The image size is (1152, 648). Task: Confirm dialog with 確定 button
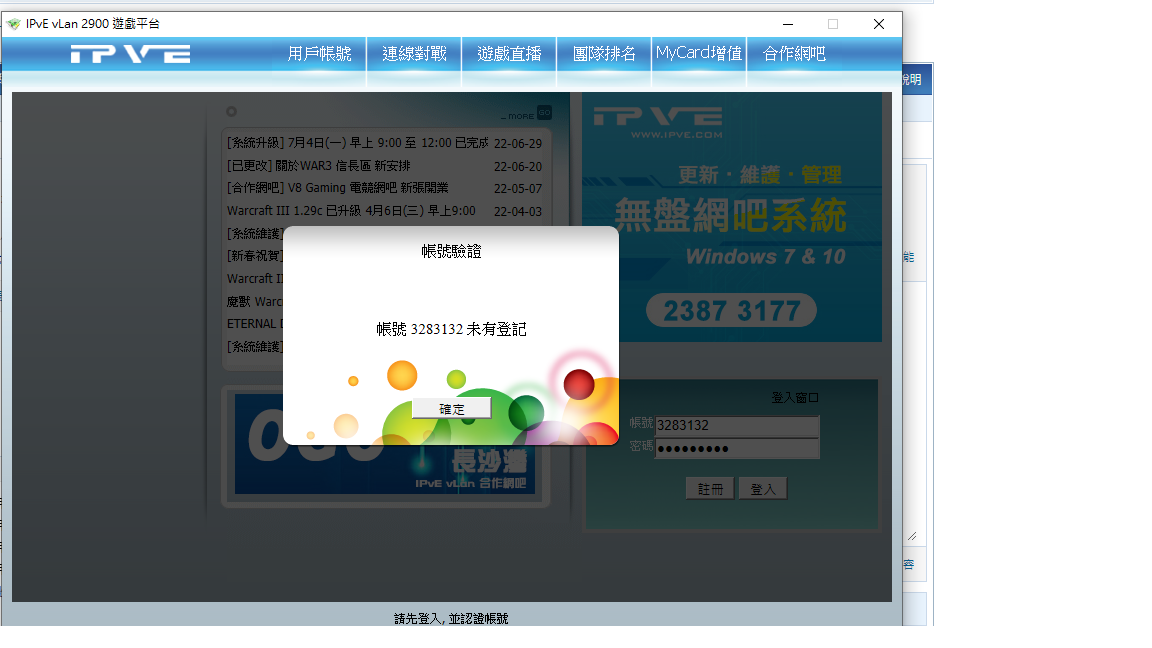(451, 409)
